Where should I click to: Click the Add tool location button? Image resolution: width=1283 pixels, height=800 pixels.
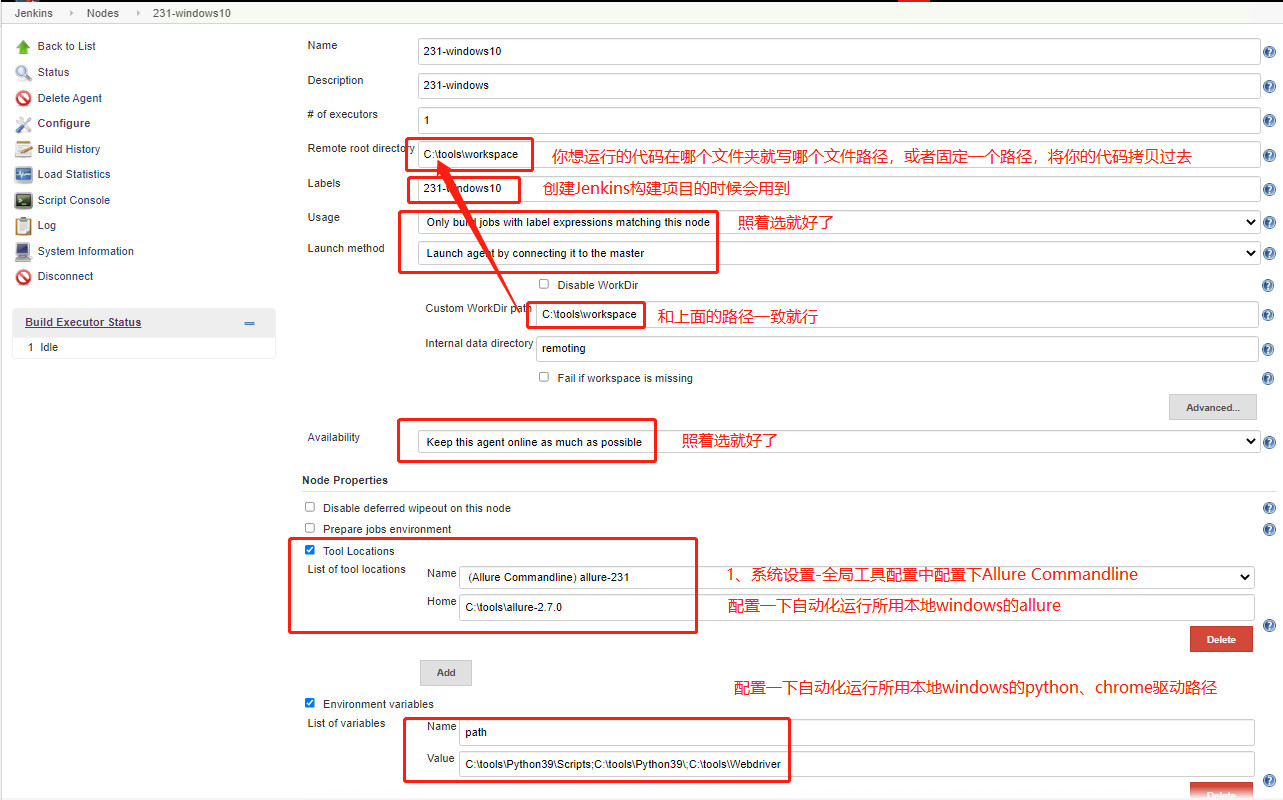(x=446, y=673)
